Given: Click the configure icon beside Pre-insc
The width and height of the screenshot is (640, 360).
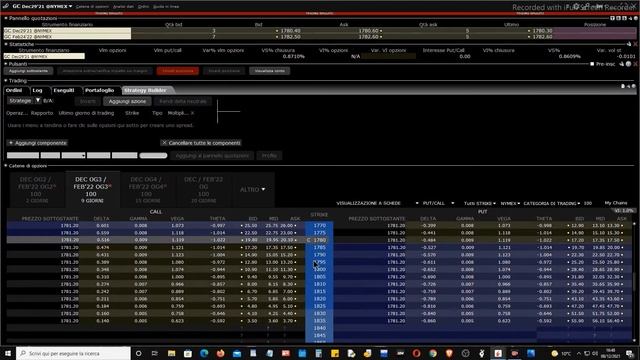Looking at the screenshot, I should point(629,64).
